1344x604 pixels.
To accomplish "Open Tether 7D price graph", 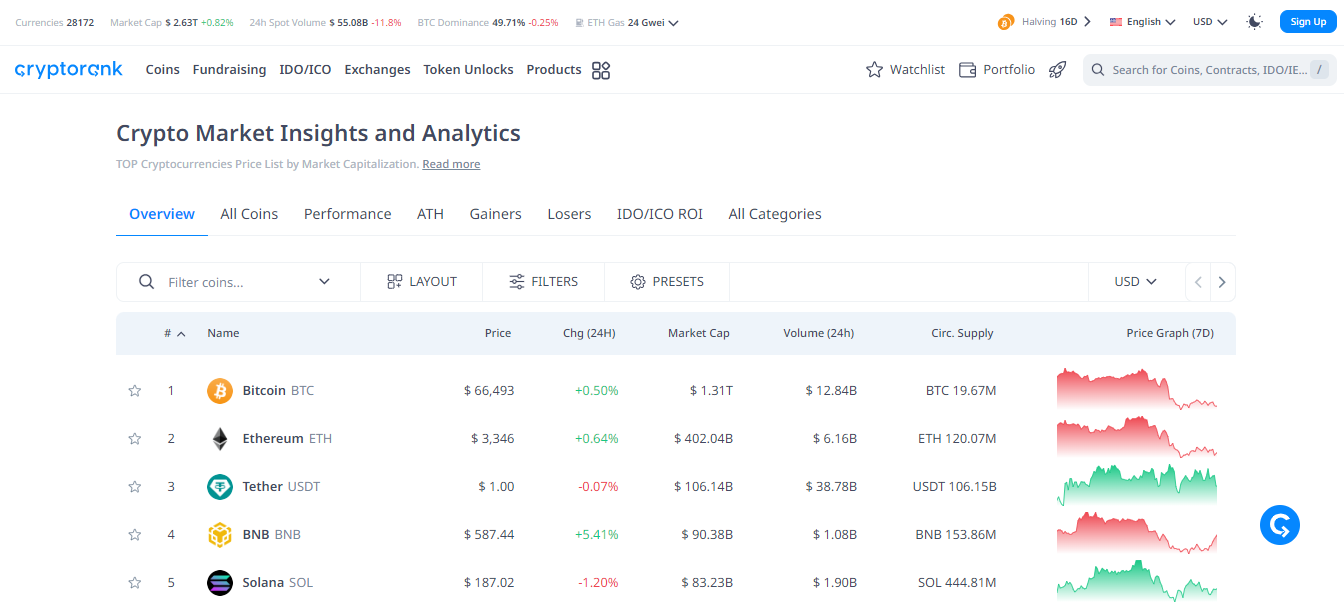I will click(1137, 485).
